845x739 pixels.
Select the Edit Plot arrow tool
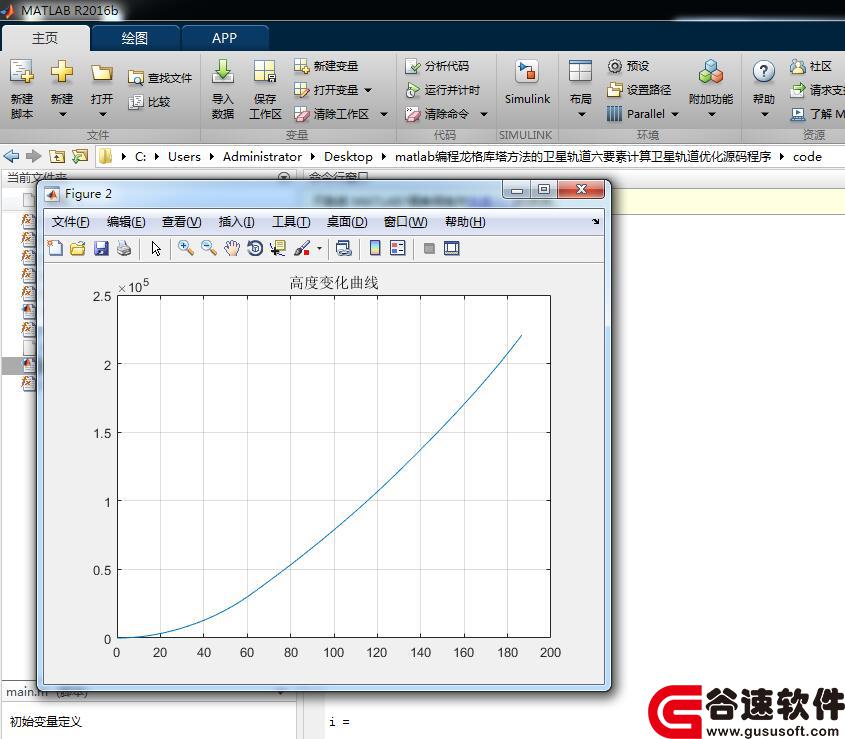(156, 248)
